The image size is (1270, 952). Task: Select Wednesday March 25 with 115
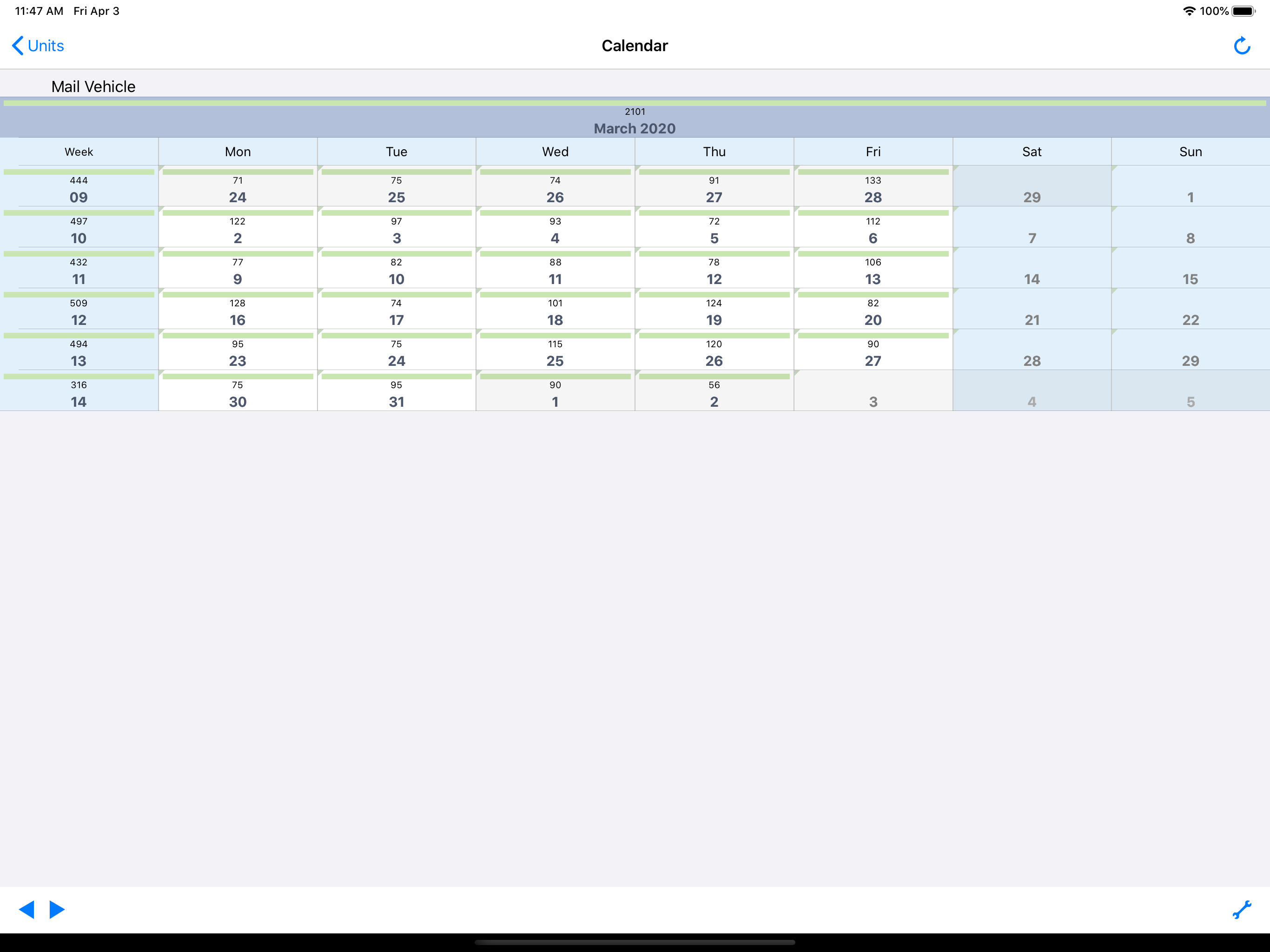click(555, 350)
